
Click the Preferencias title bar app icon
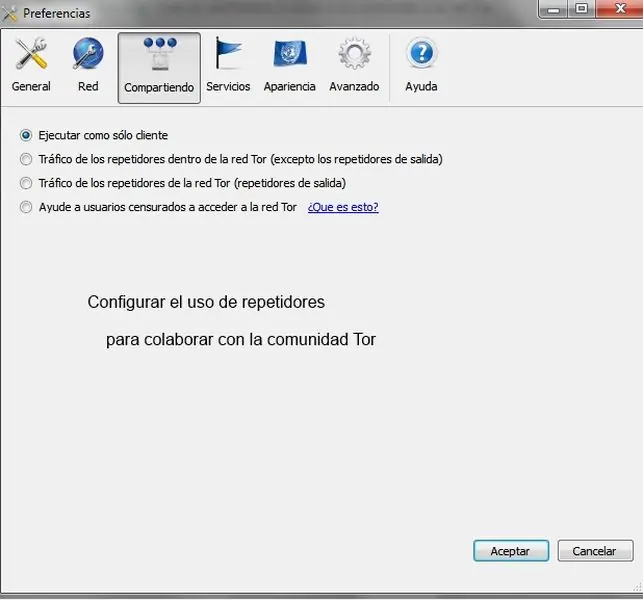[x=9, y=14]
